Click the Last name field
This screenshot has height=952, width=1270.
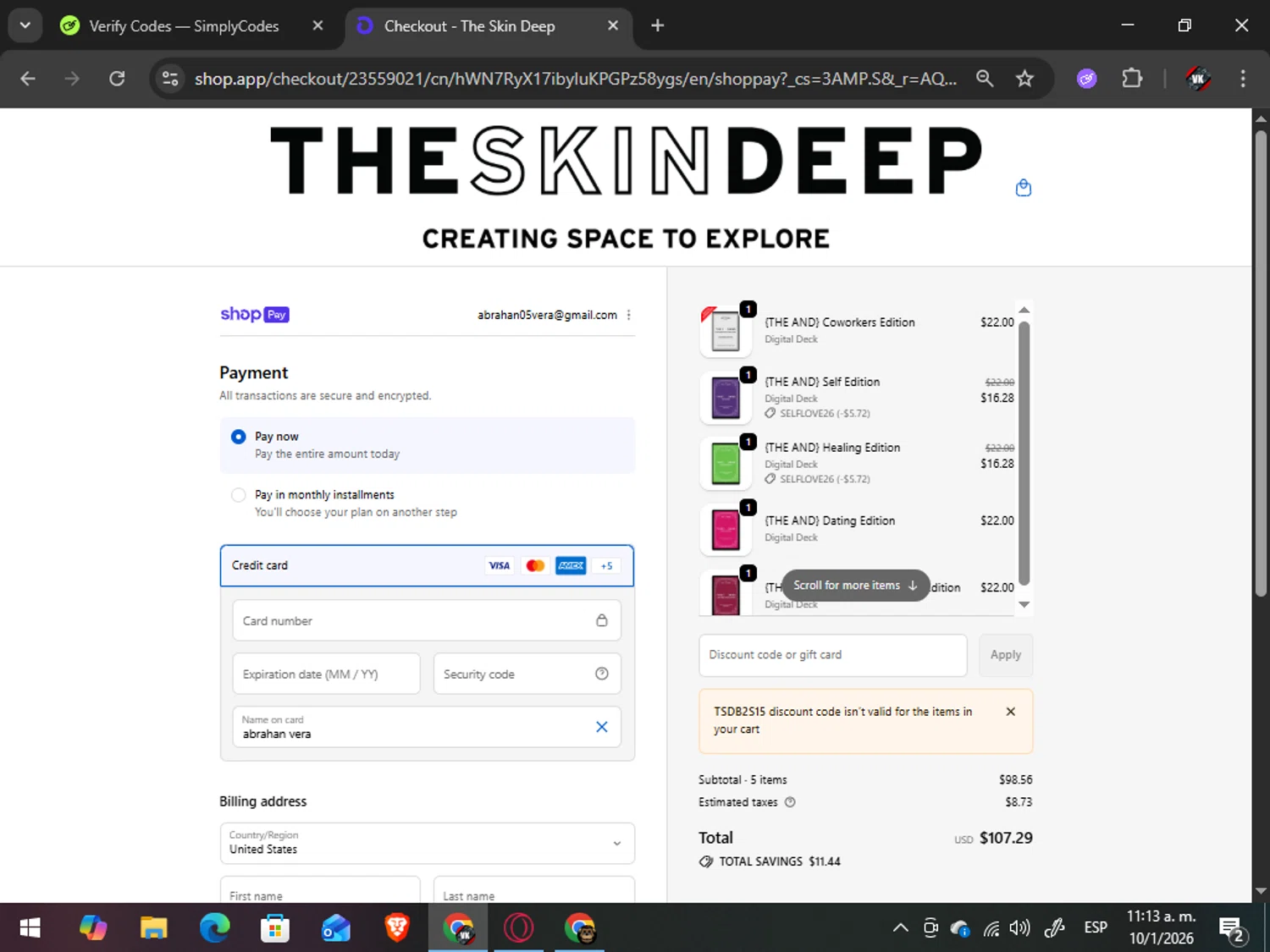pos(534,889)
